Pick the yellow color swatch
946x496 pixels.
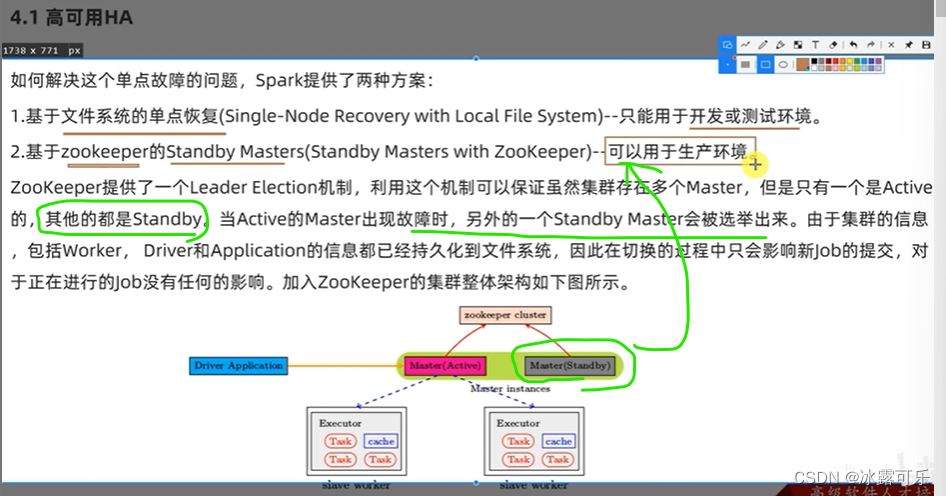[x=849, y=61]
